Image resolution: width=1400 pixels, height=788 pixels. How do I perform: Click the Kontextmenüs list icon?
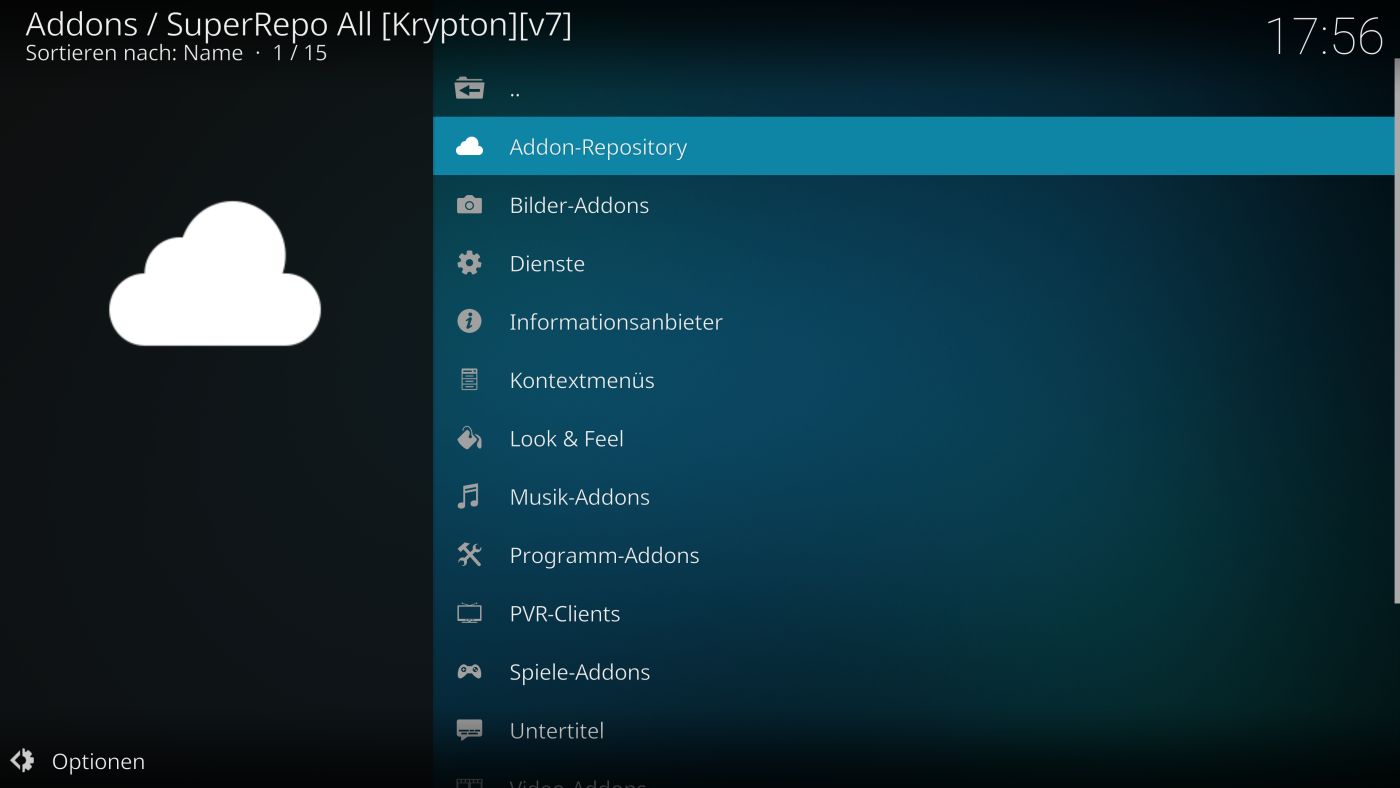469,380
